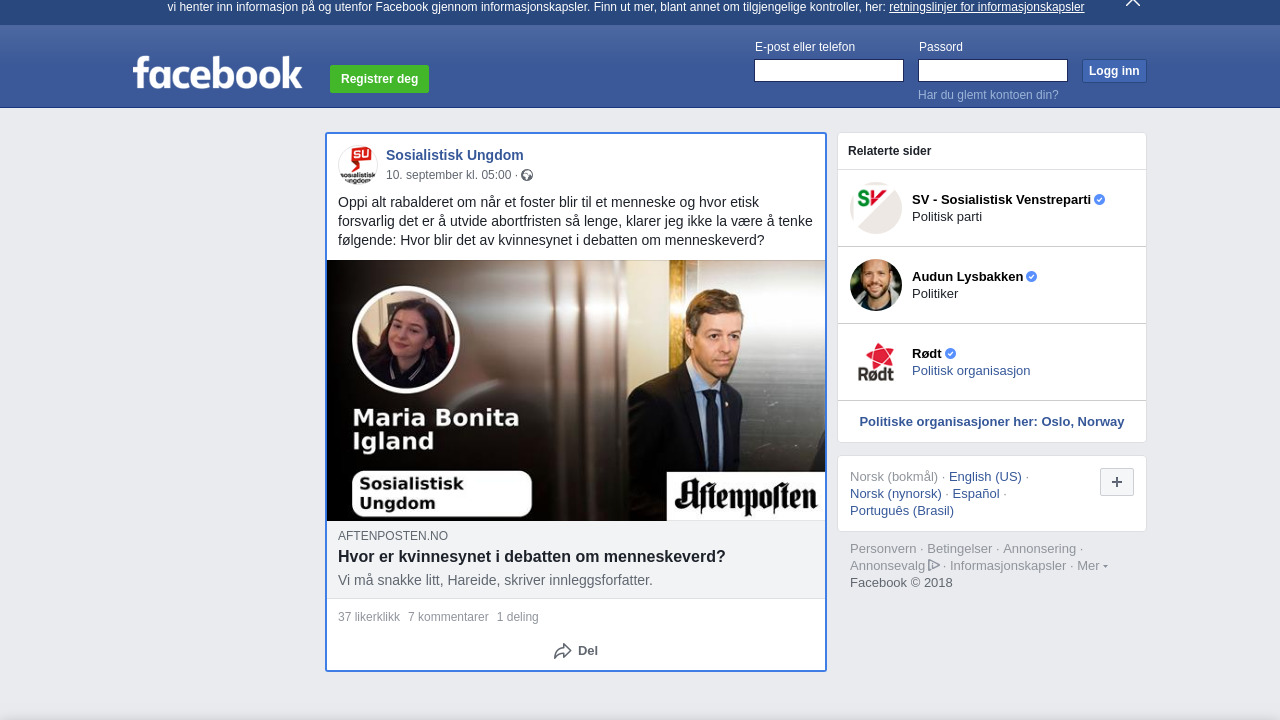Click Politisk organisasjon under Rødt
The height and width of the screenshot is (720, 1280).
click(x=971, y=371)
